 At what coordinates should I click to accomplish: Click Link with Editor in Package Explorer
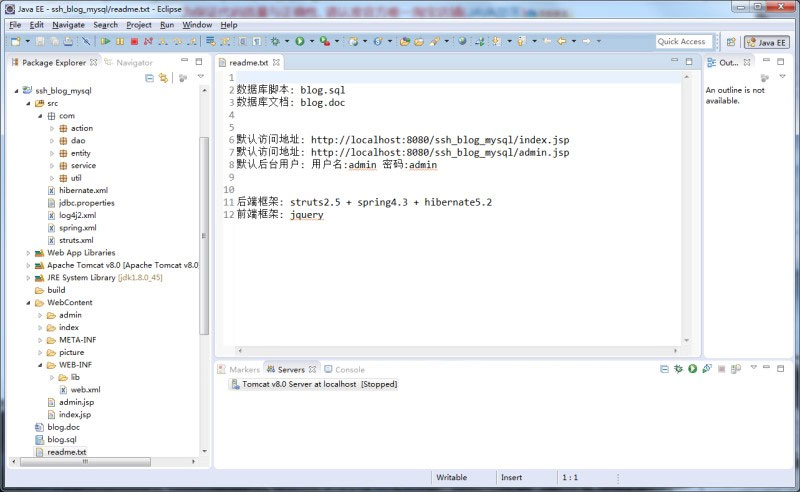pyautogui.click(x=163, y=78)
